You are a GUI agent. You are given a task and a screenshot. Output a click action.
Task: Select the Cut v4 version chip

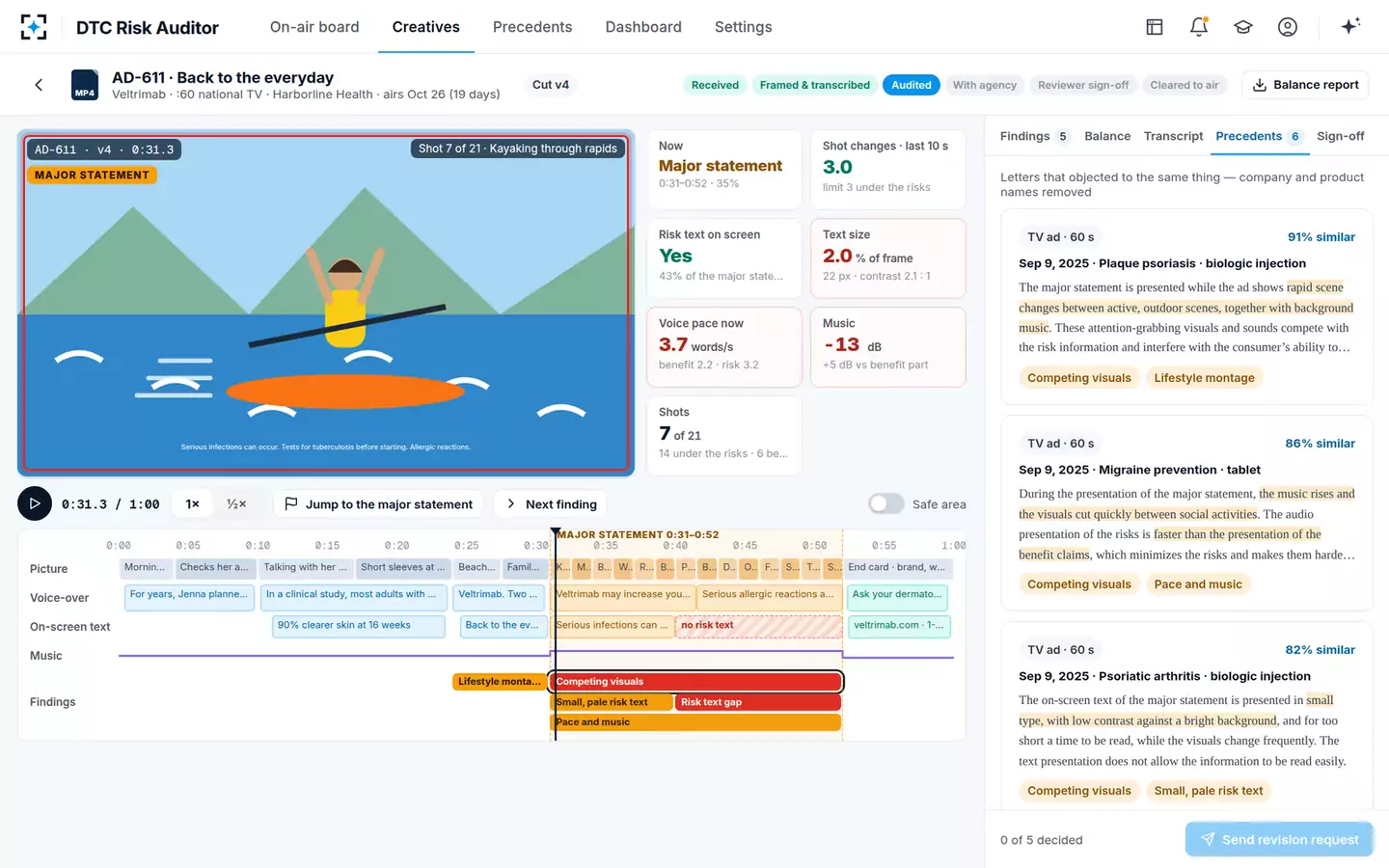[551, 85]
